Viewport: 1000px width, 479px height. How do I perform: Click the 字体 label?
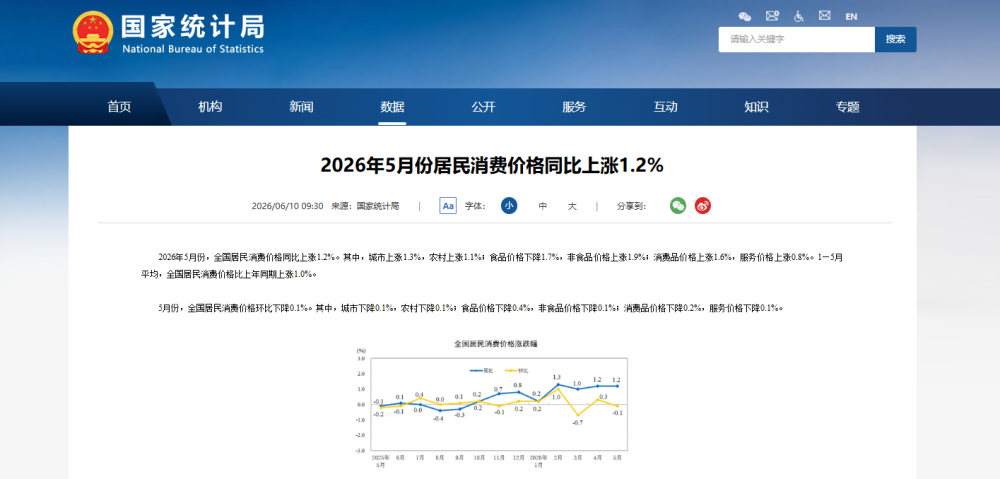475,206
